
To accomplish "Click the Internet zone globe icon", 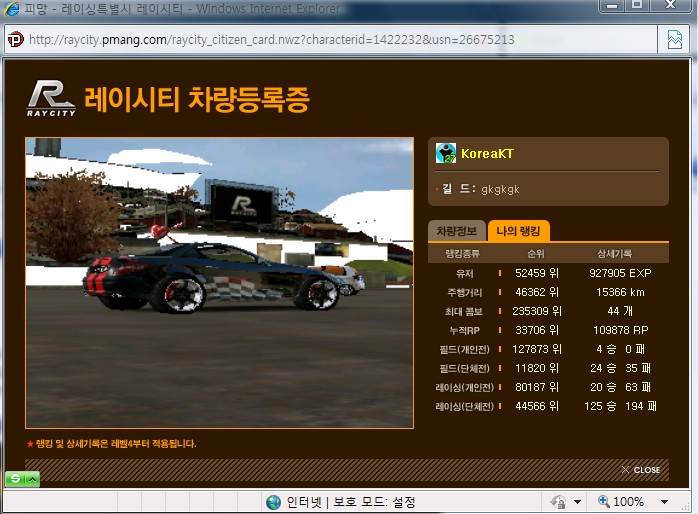I will click(x=273, y=502).
